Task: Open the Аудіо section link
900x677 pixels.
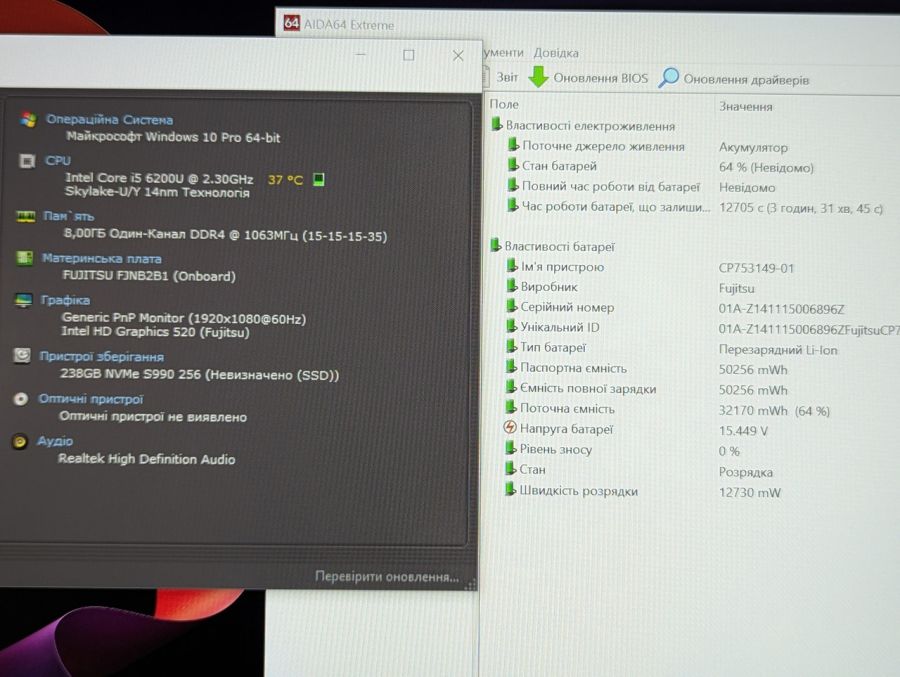Action: (x=55, y=441)
